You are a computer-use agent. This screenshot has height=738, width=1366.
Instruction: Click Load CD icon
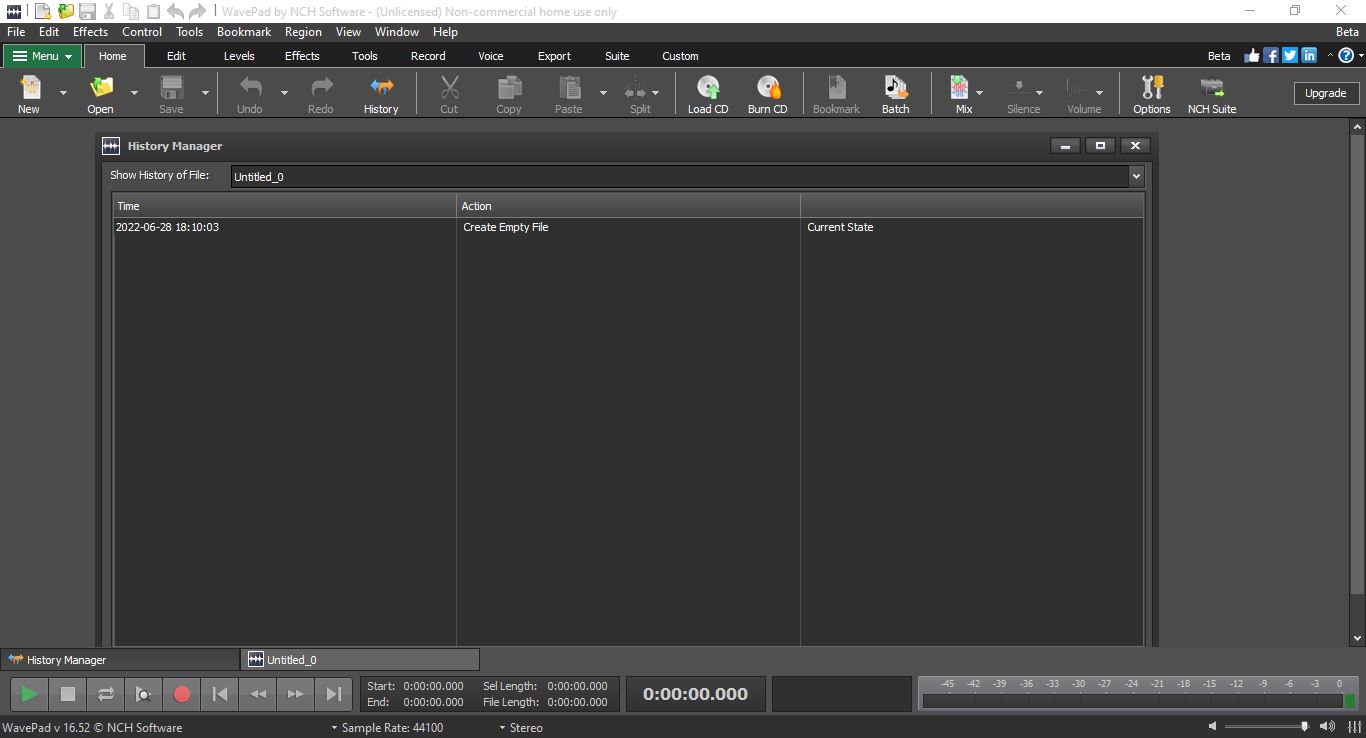[708, 94]
